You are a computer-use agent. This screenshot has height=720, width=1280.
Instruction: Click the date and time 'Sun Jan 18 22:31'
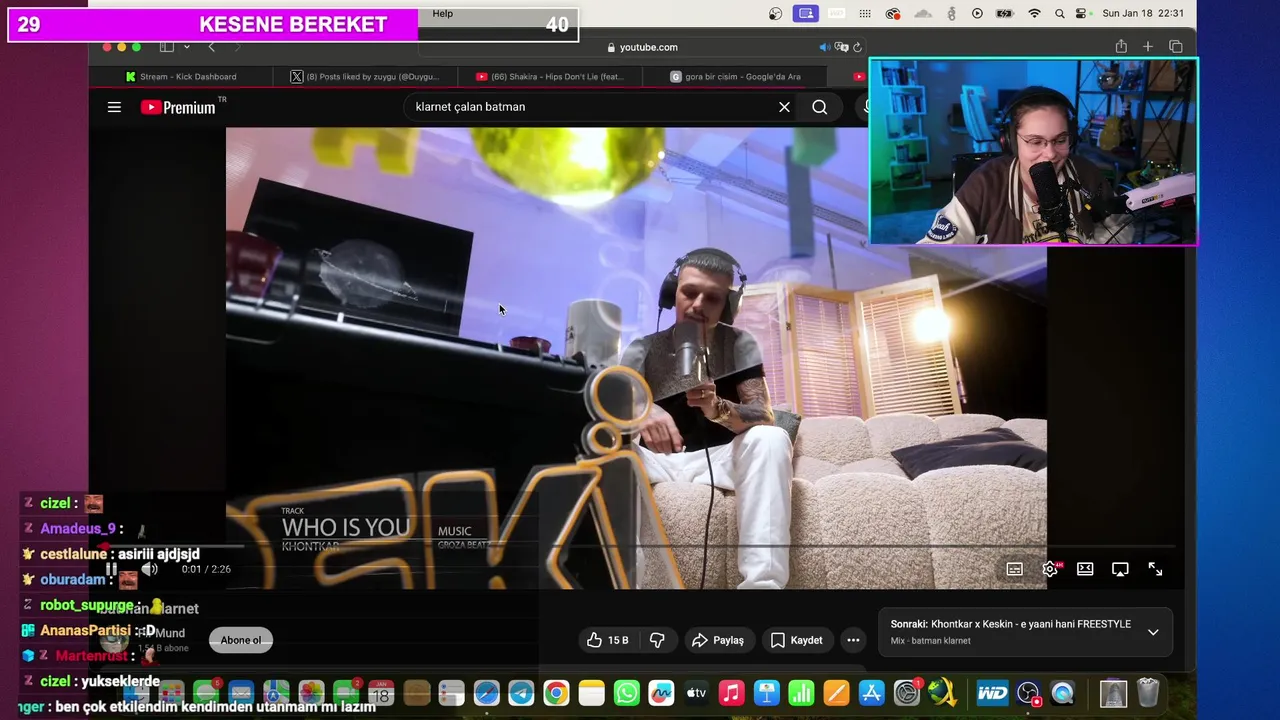tap(1143, 13)
